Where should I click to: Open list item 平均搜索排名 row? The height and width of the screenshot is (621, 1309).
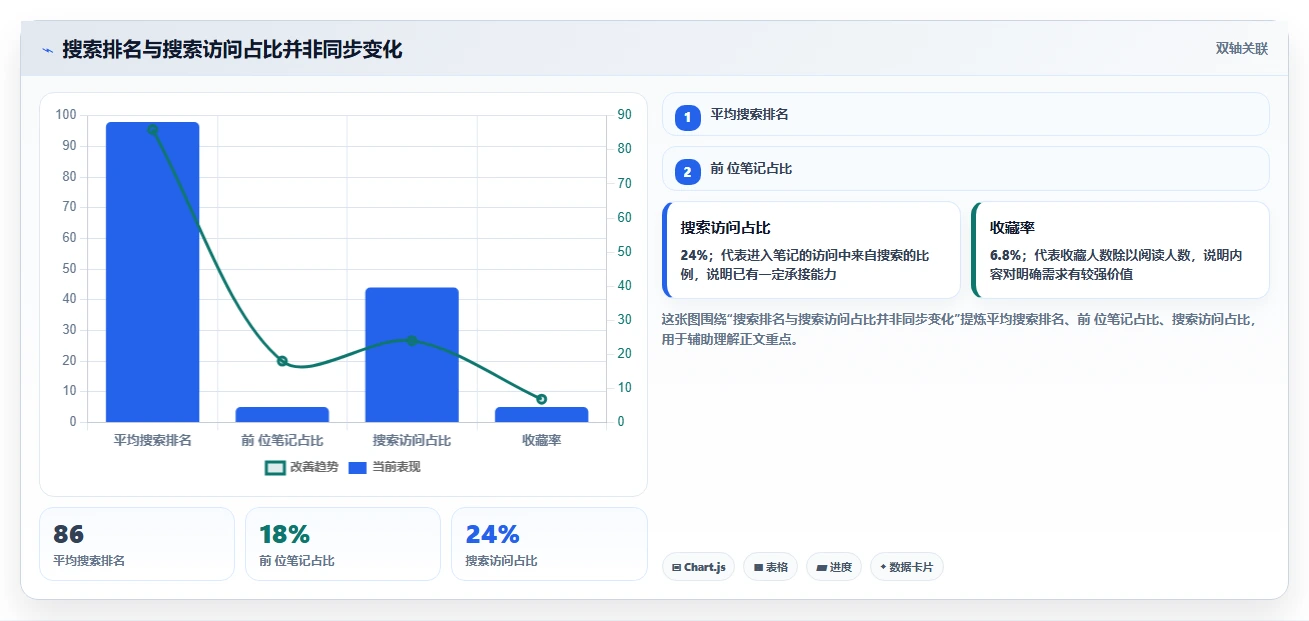point(966,114)
